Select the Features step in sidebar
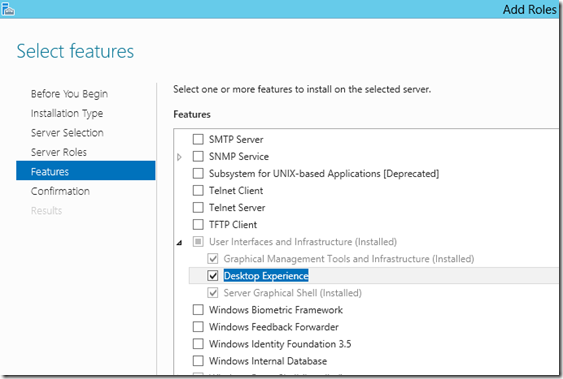Image resolution: width=563 pixels, height=379 pixels. [86, 170]
